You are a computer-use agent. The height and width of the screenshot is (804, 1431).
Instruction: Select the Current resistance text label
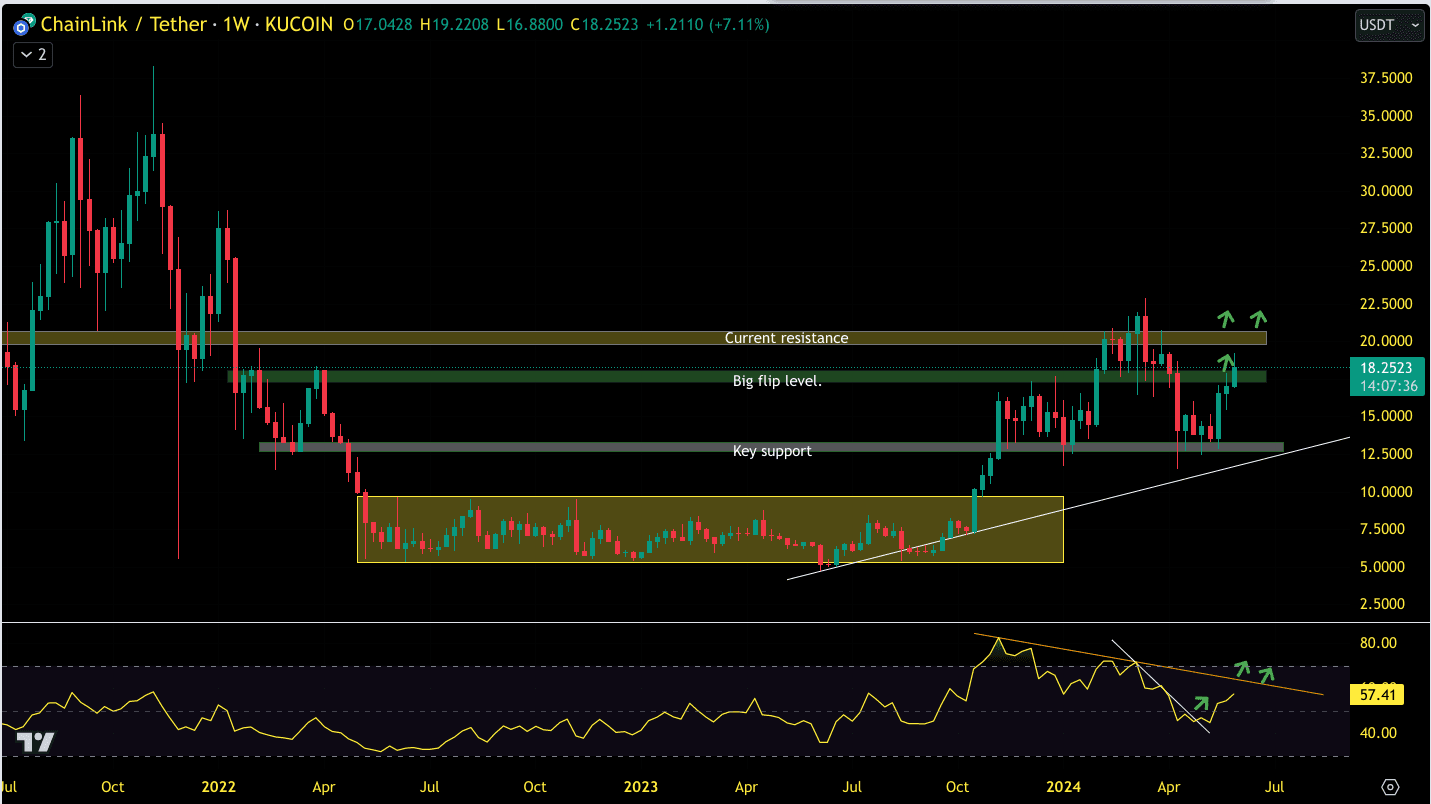click(786, 338)
